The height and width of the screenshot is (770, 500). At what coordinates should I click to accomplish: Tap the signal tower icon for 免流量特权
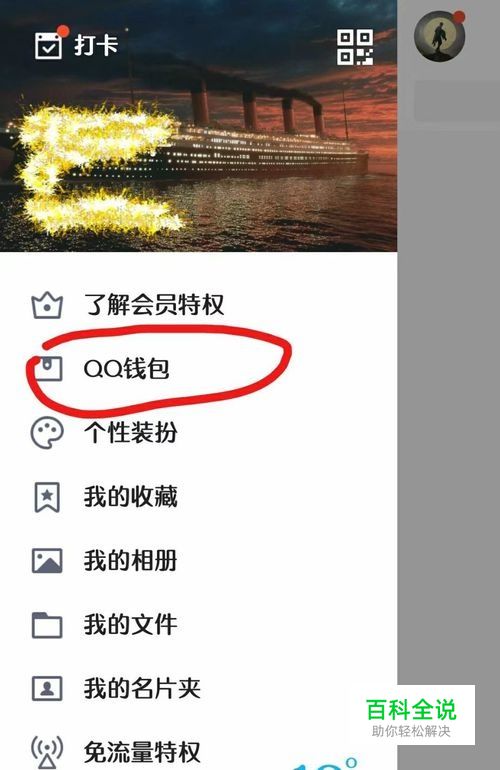47,752
